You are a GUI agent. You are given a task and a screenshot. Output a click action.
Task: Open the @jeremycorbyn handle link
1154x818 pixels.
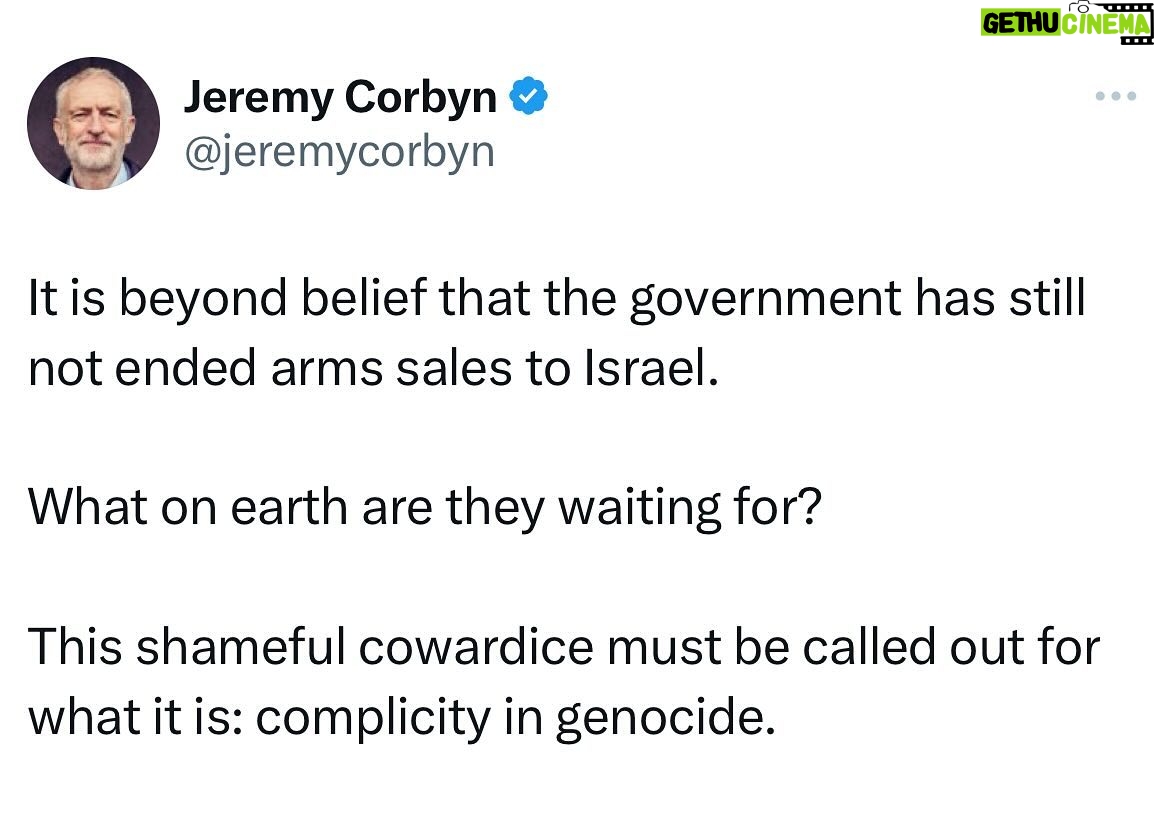[x=339, y=152]
